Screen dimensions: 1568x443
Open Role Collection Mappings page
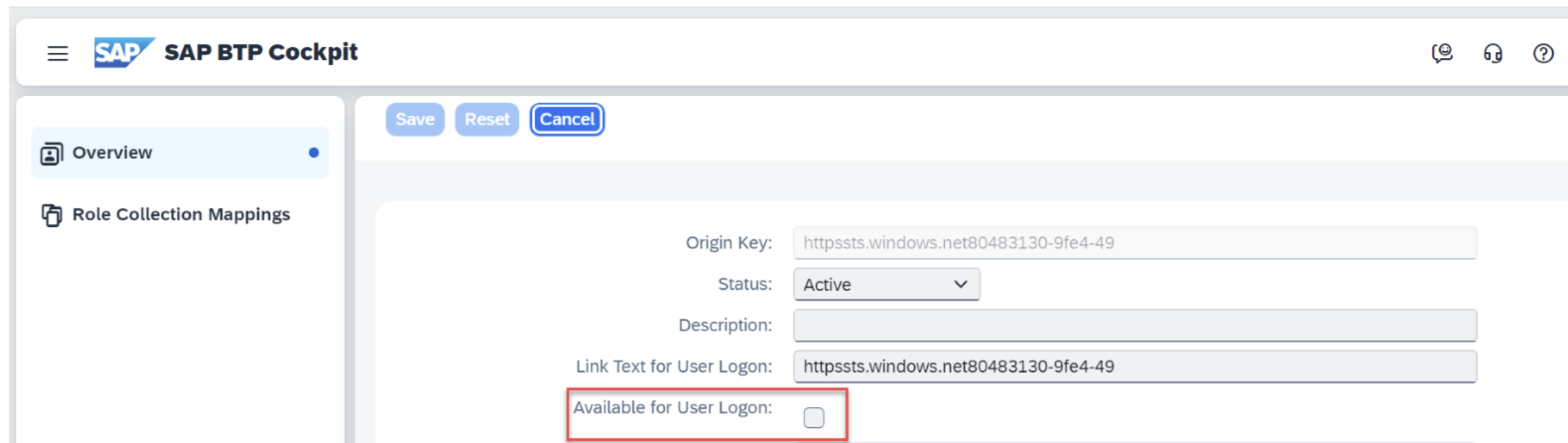coord(180,214)
